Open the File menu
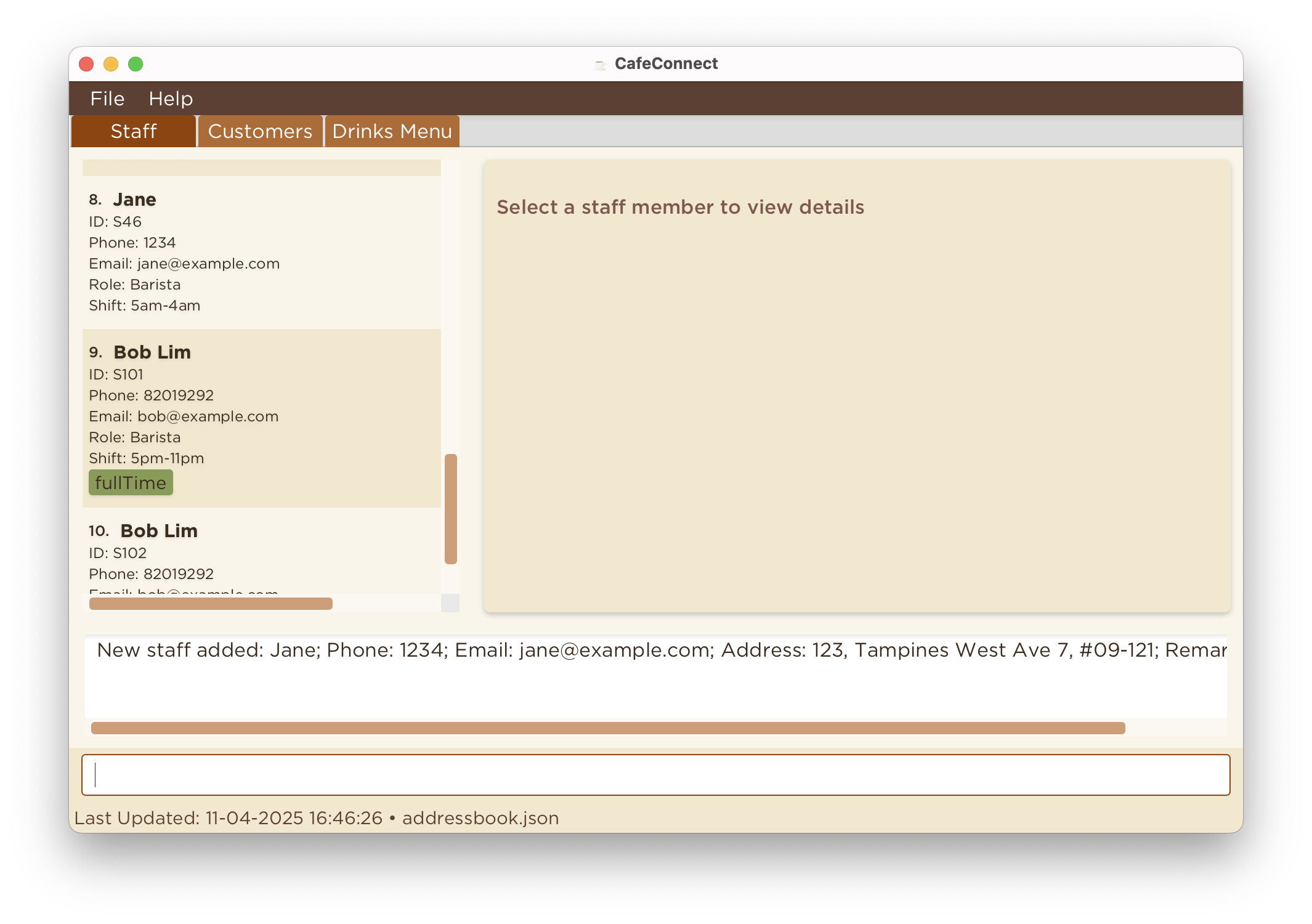Viewport: 1312px width, 924px height. (107, 99)
